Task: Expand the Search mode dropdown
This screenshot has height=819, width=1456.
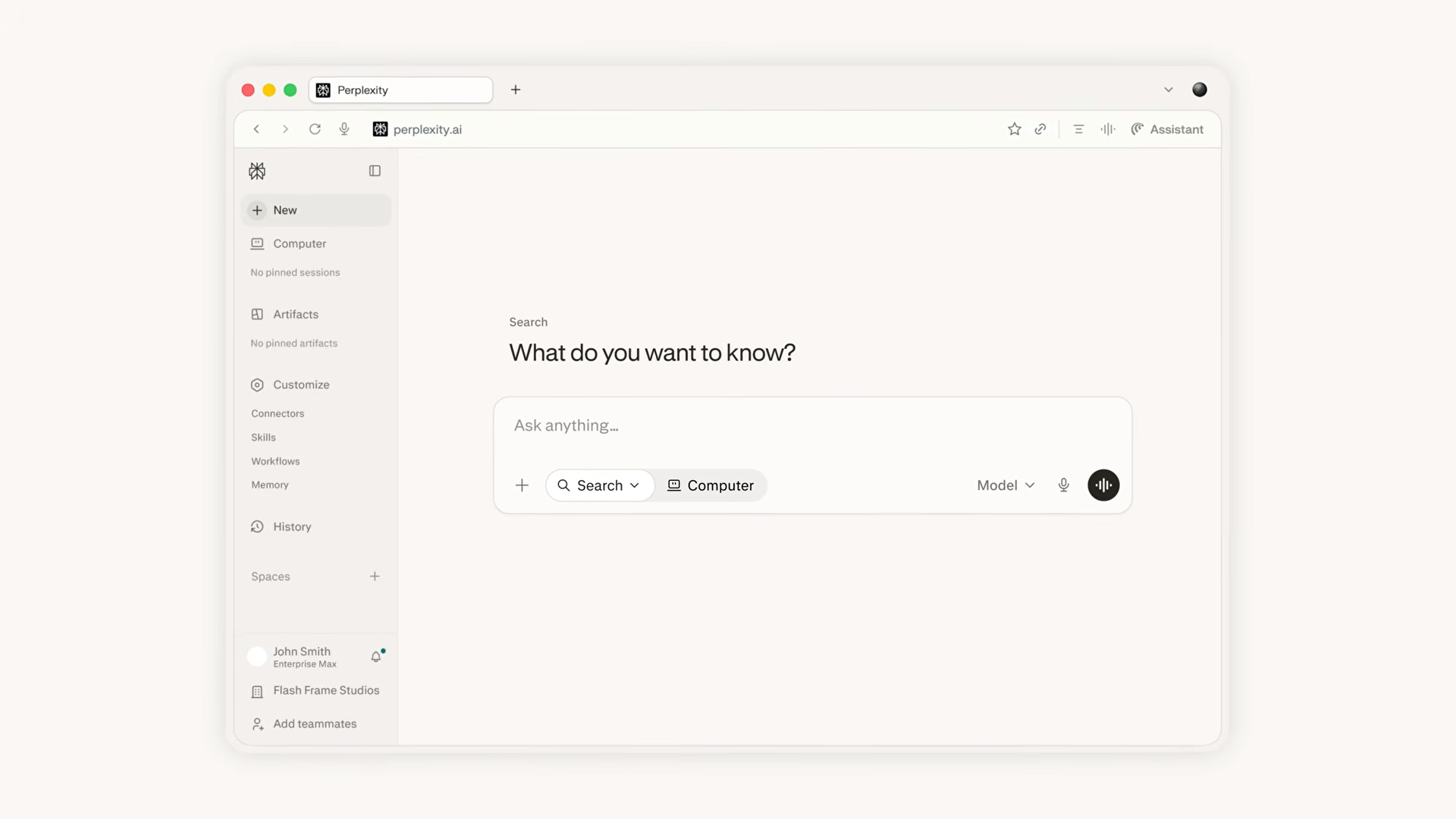Action: [599, 485]
